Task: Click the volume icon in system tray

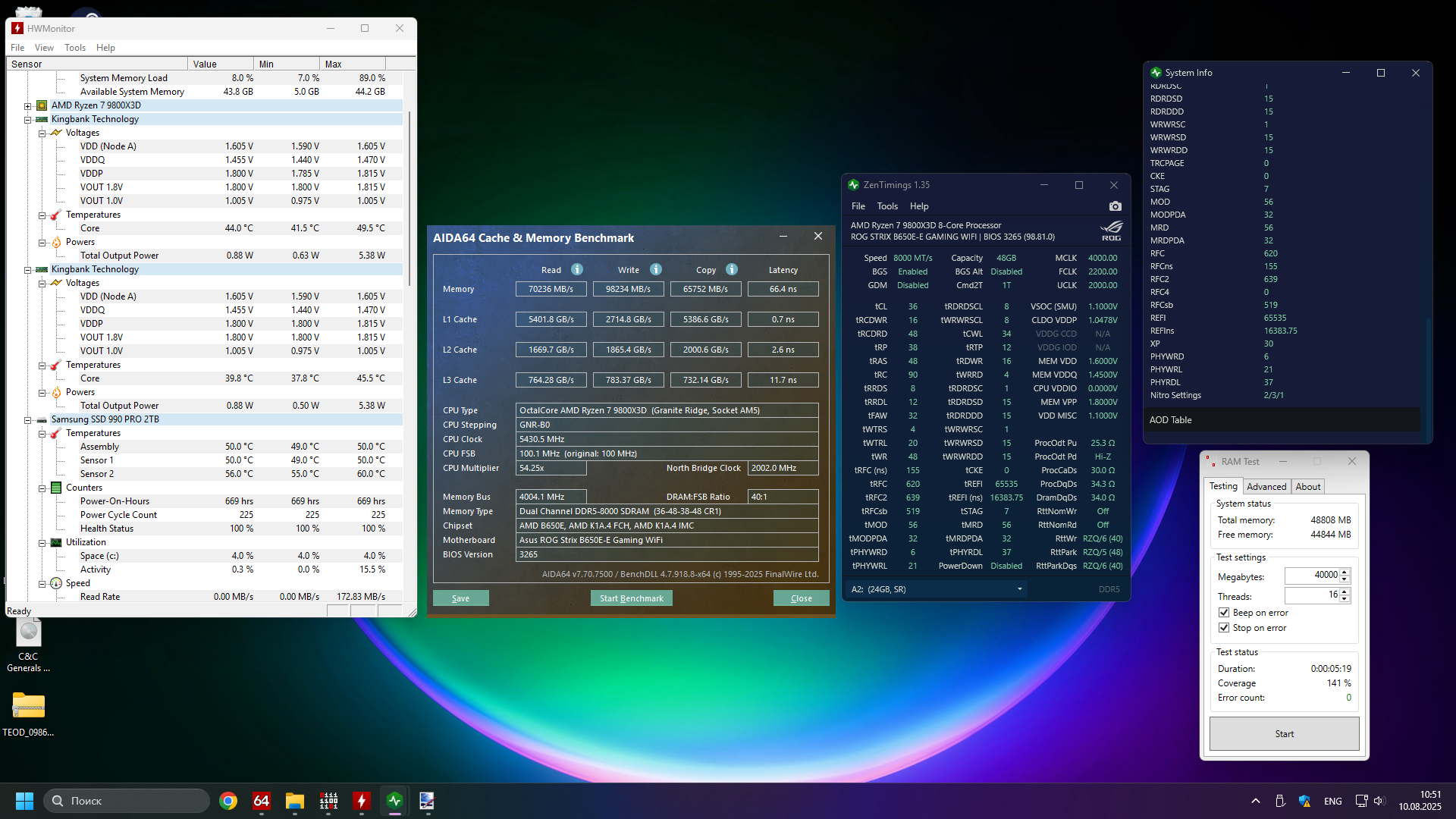Action: [x=1379, y=801]
